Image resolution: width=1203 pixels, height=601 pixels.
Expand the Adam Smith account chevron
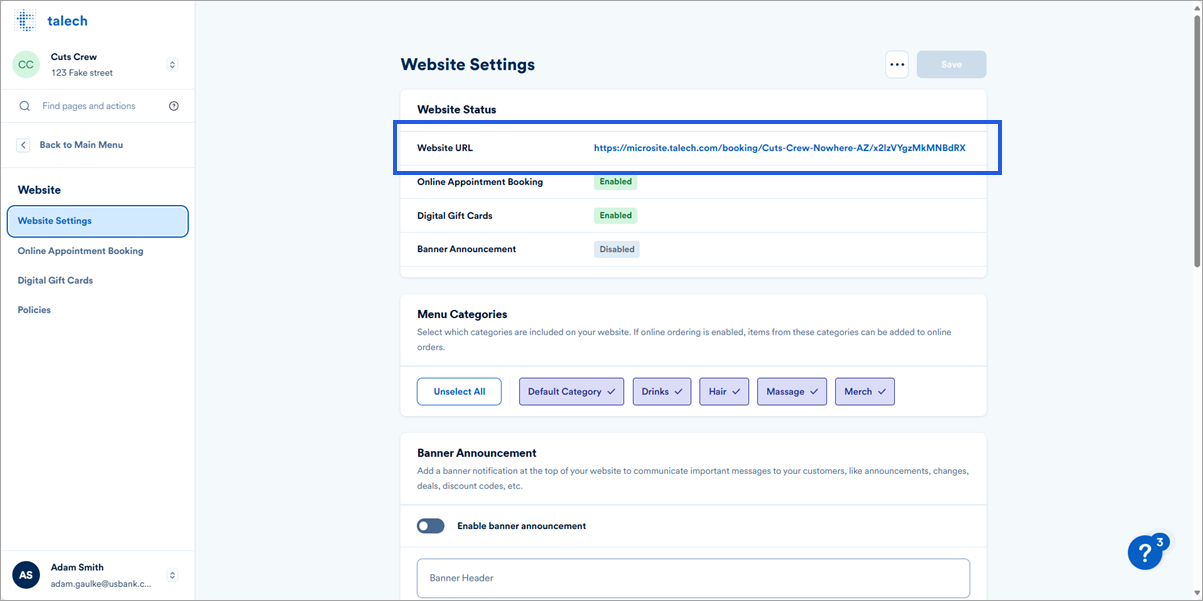coord(171,574)
